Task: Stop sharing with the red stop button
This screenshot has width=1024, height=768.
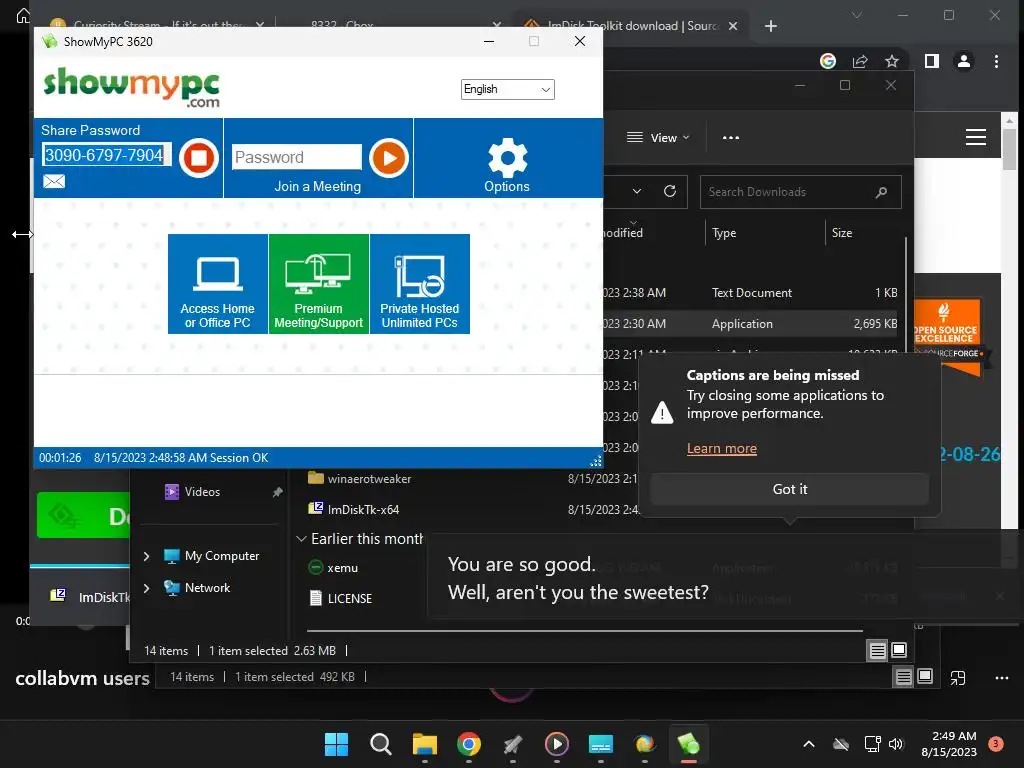Action: coord(199,157)
